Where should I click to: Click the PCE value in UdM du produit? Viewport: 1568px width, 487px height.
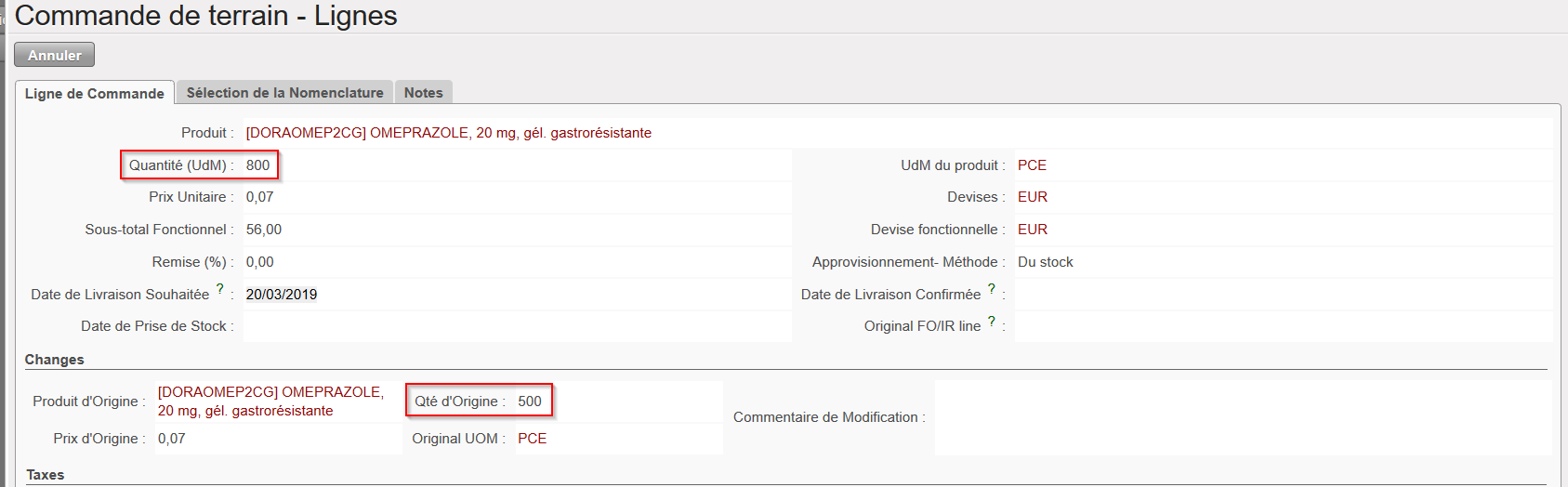tap(1032, 165)
